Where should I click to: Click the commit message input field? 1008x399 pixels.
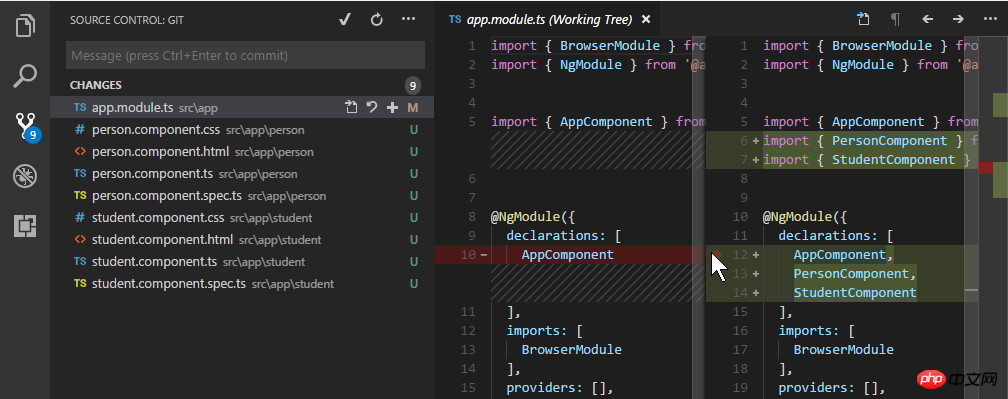(x=245, y=55)
